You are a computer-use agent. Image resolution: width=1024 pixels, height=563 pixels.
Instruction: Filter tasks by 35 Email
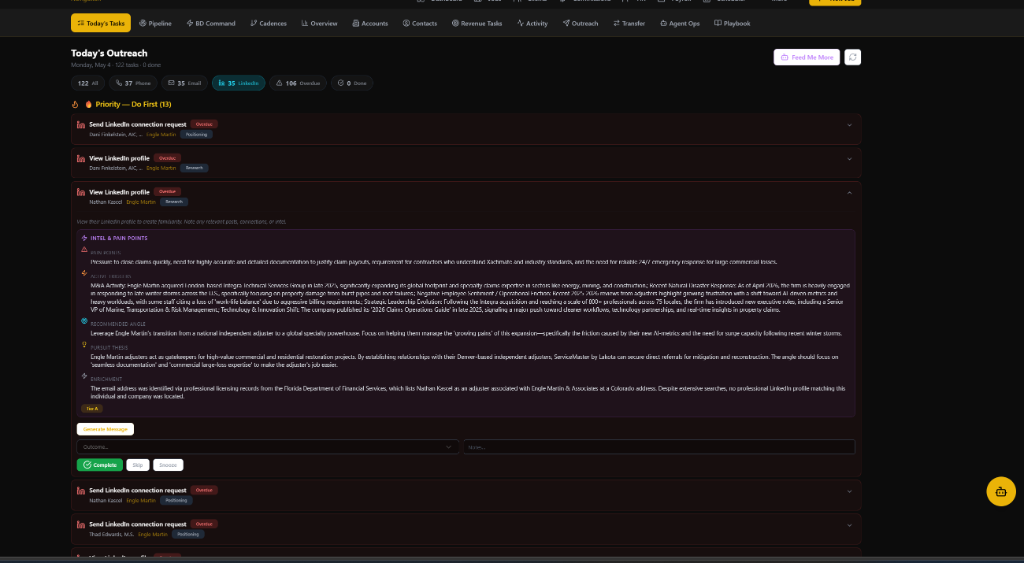coord(184,83)
